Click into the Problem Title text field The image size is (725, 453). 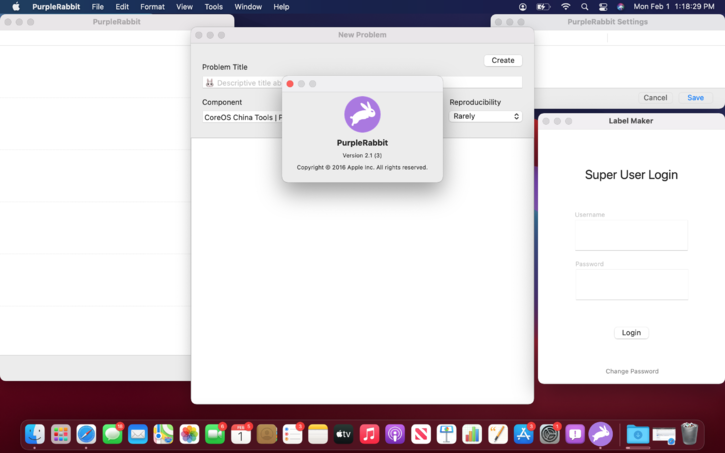tap(362, 83)
